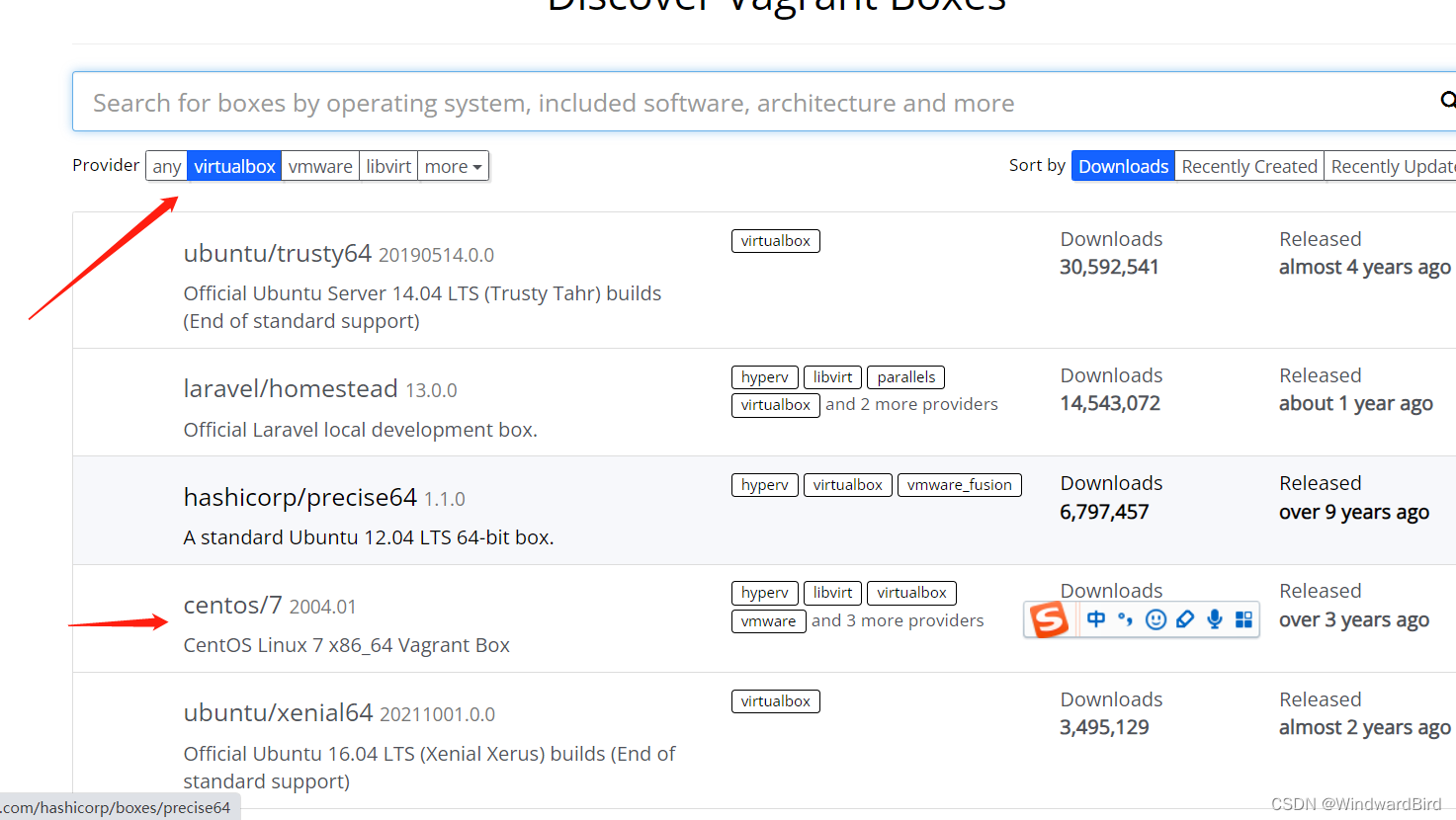Click version 13.0.0 of laravel/homestead
Viewport: 1456px width, 820px height.
tap(431, 390)
